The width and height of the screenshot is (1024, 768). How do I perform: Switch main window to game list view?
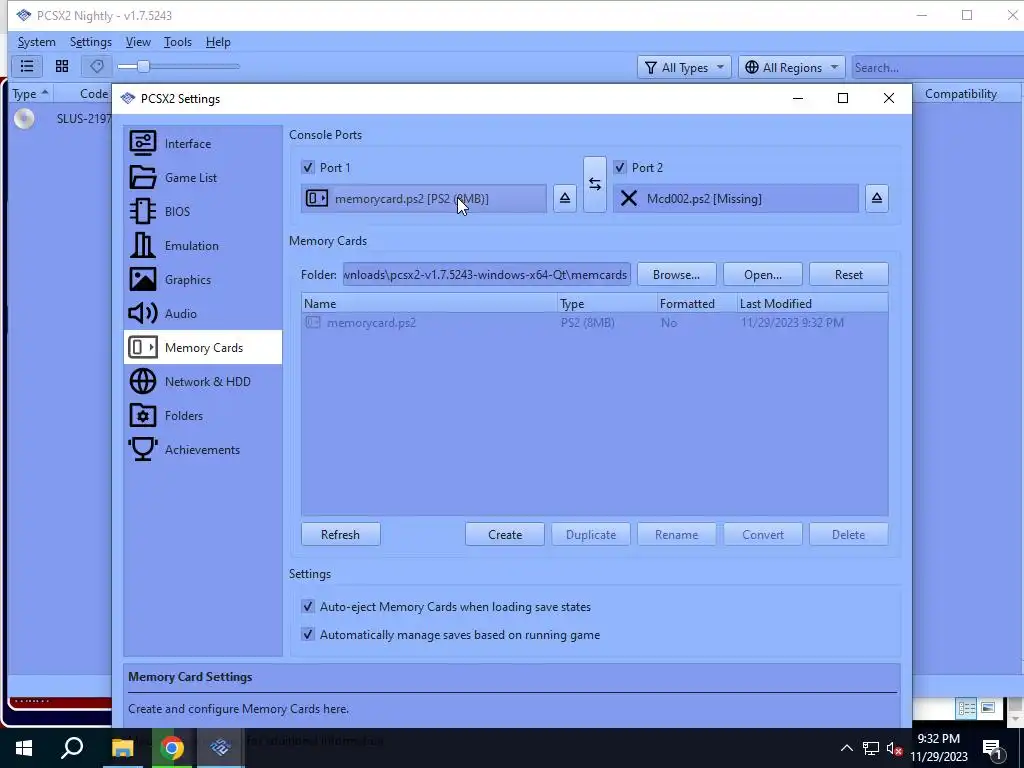click(x=27, y=66)
